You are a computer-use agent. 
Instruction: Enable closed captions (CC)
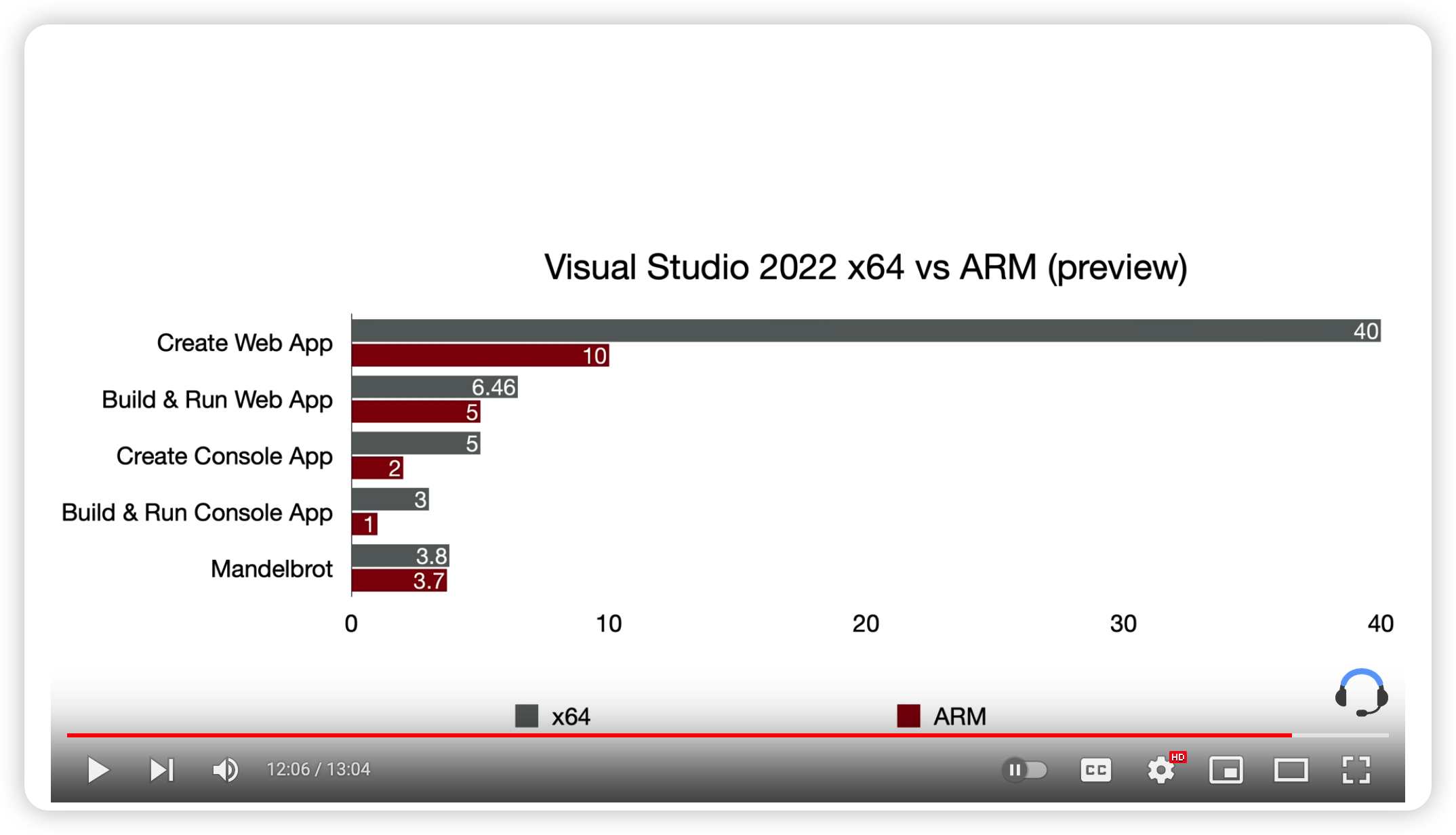1095,770
